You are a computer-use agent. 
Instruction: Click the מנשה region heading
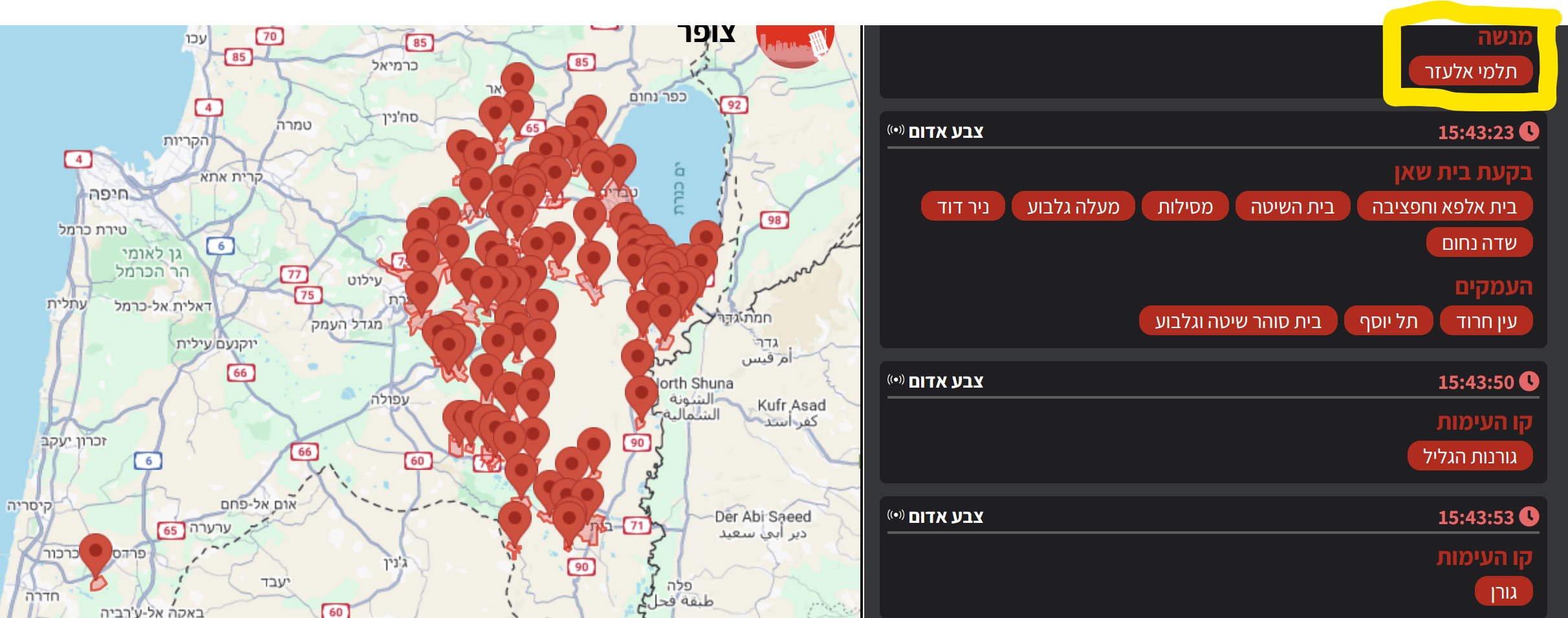pyautogui.click(x=1505, y=37)
